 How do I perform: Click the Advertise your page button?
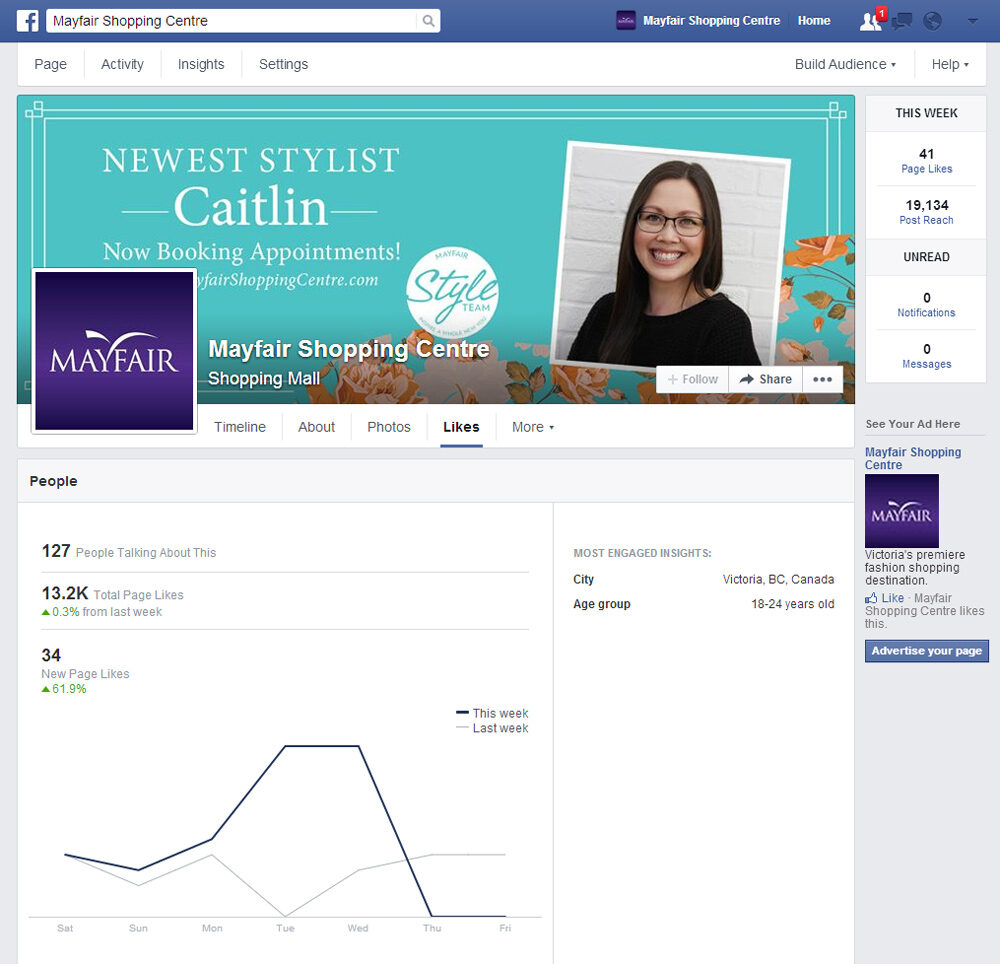click(927, 651)
